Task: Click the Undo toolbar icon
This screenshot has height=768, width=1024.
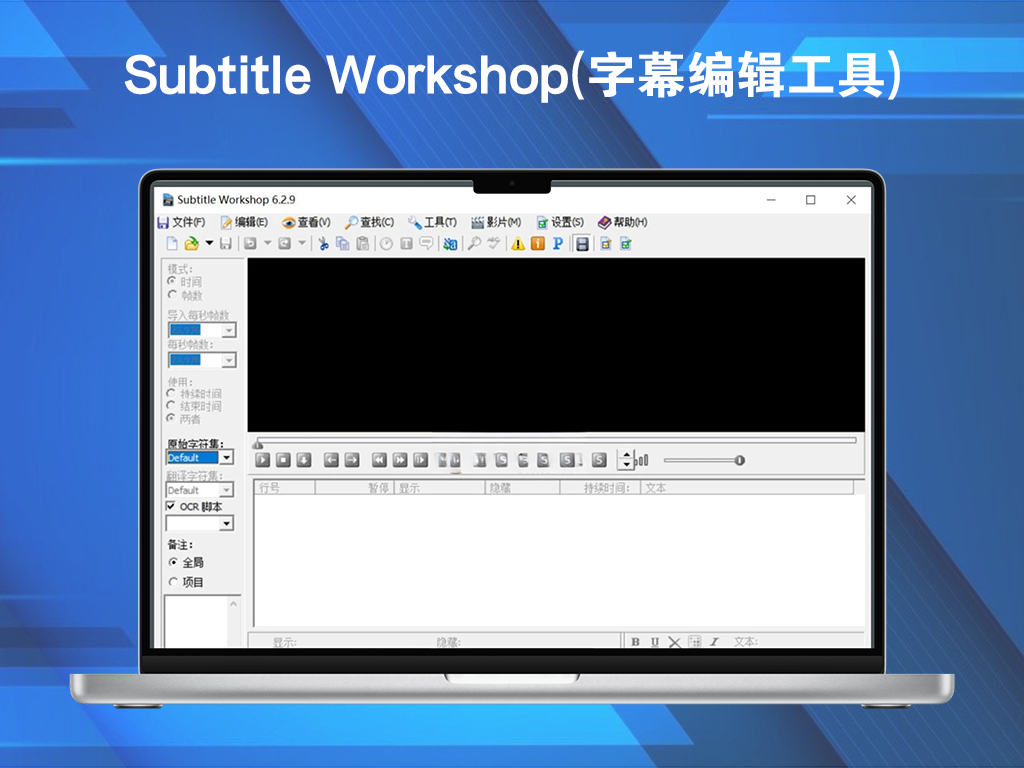Action: (250, 244)
